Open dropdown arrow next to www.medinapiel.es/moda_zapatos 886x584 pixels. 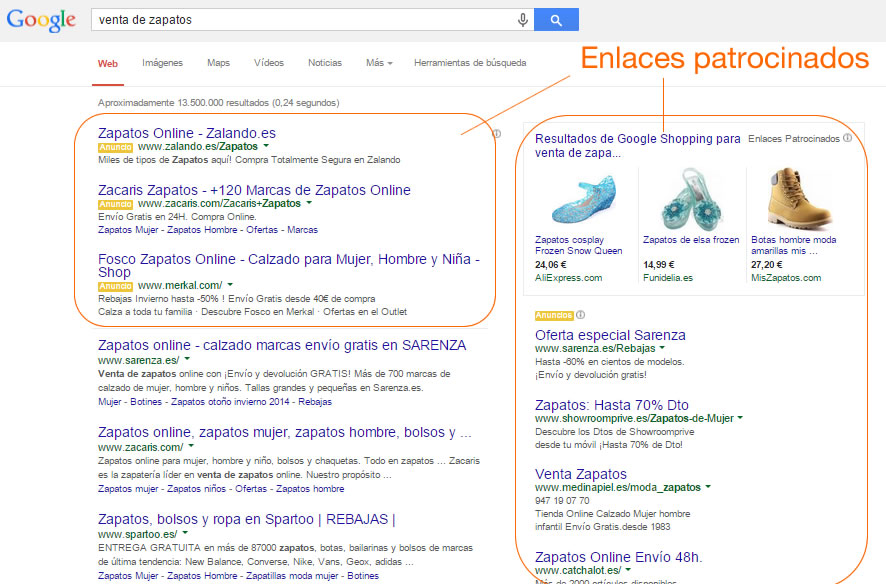coord(708,487)
